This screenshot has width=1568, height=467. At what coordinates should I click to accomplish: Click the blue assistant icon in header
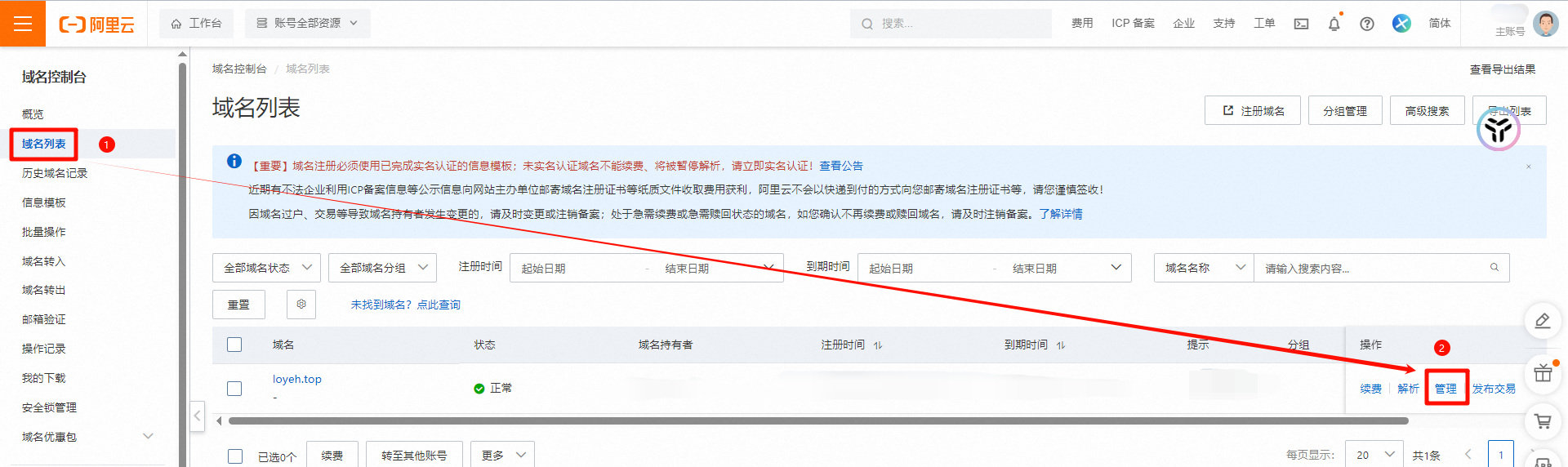[1401, 24]
